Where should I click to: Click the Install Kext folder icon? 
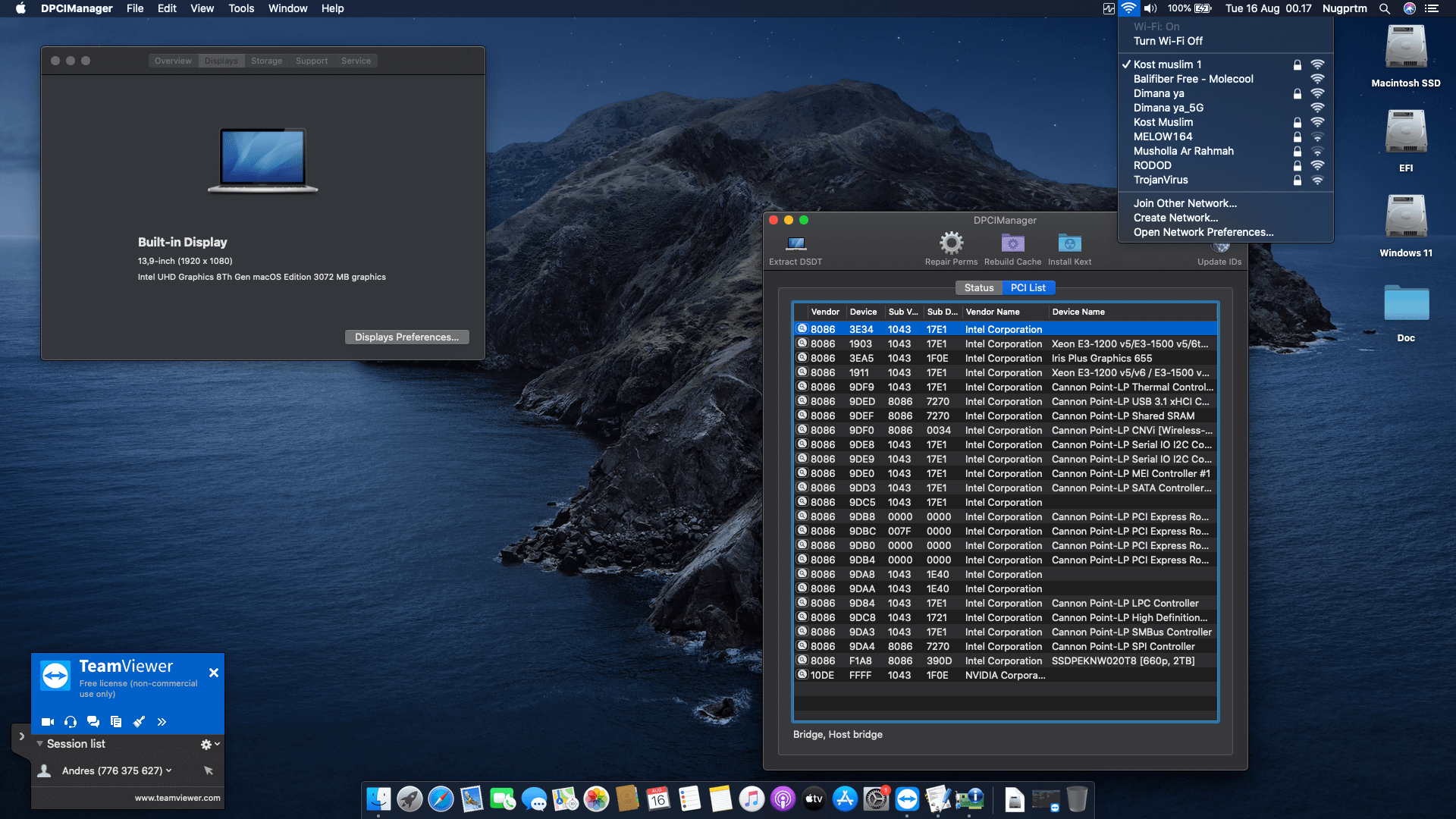pyautogui.click(x=1069, y=243)
